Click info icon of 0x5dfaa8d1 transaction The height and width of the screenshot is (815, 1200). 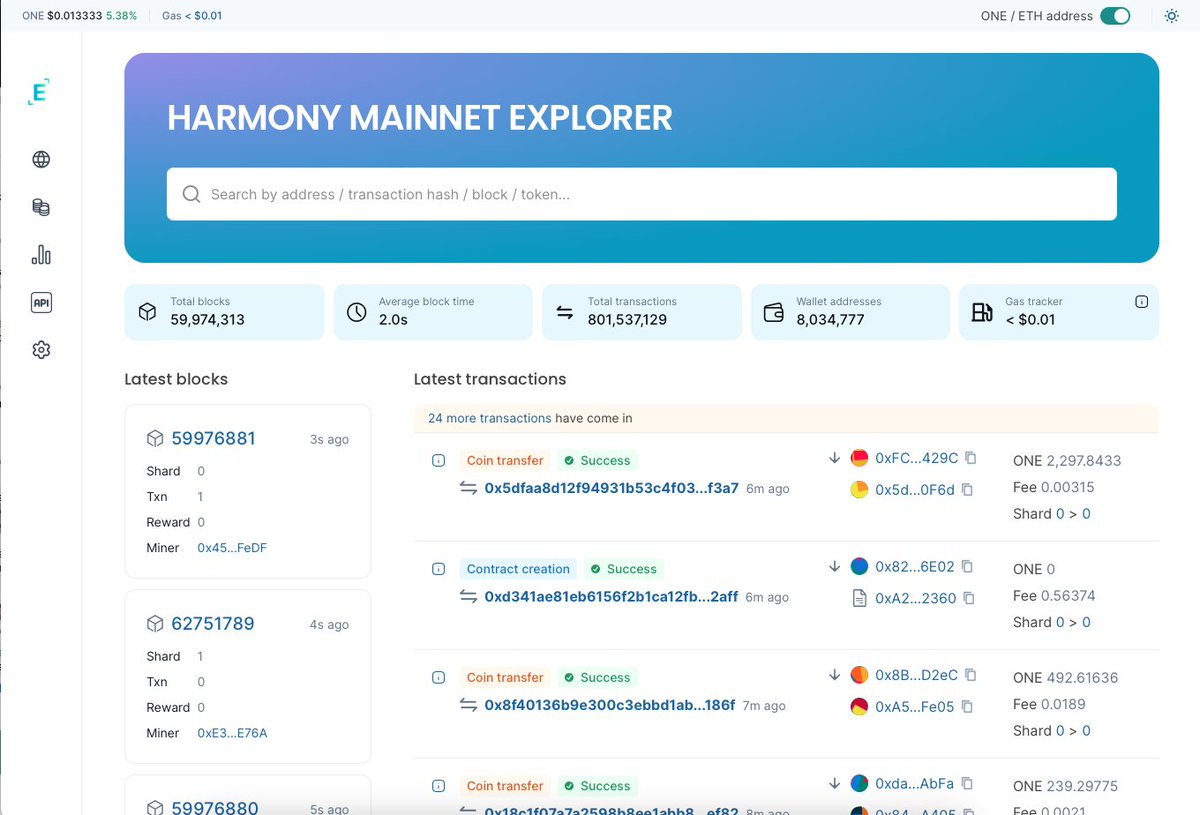[438, 461]
